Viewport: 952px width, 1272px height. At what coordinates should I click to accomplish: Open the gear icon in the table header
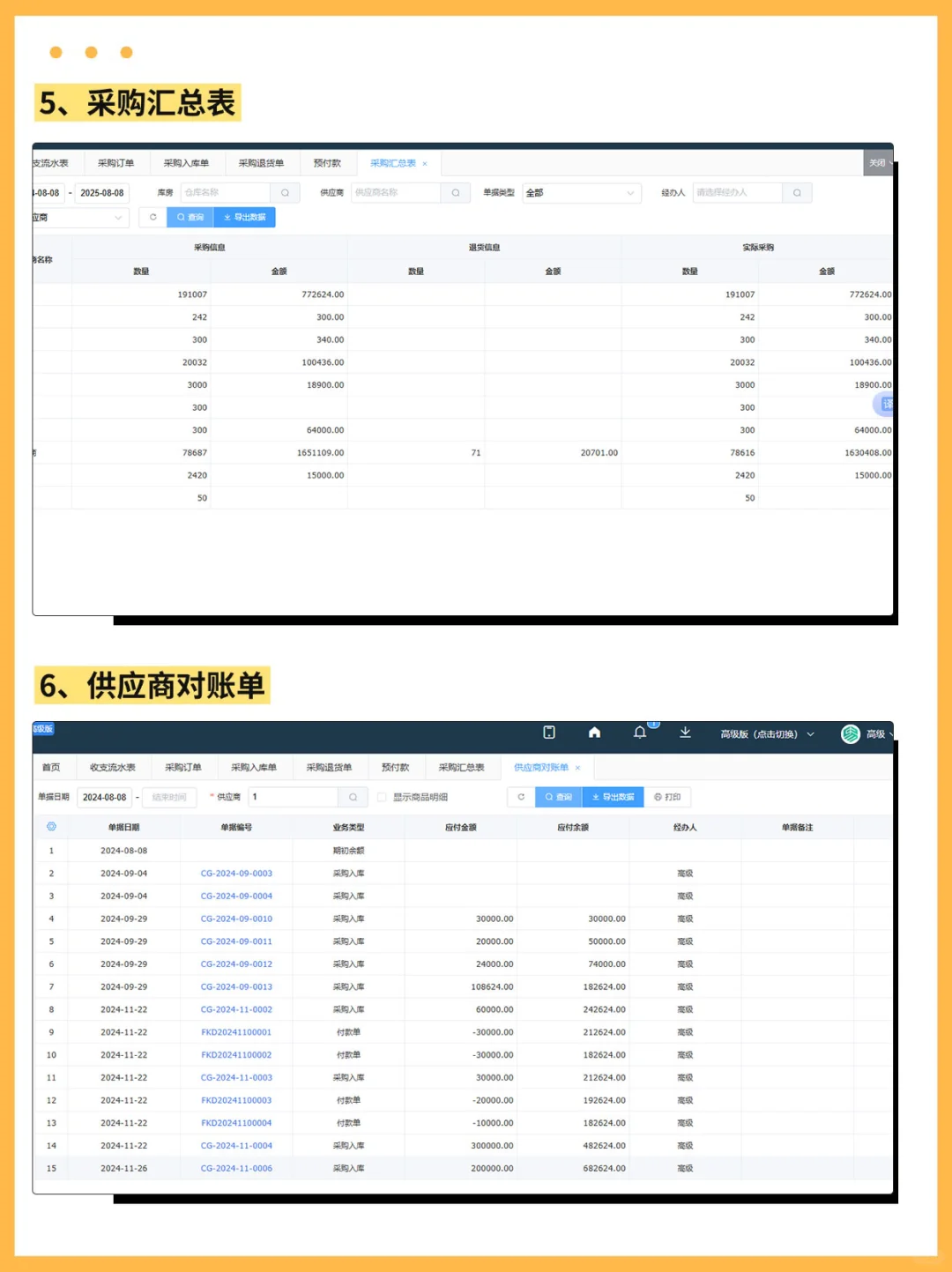[51, 827]
